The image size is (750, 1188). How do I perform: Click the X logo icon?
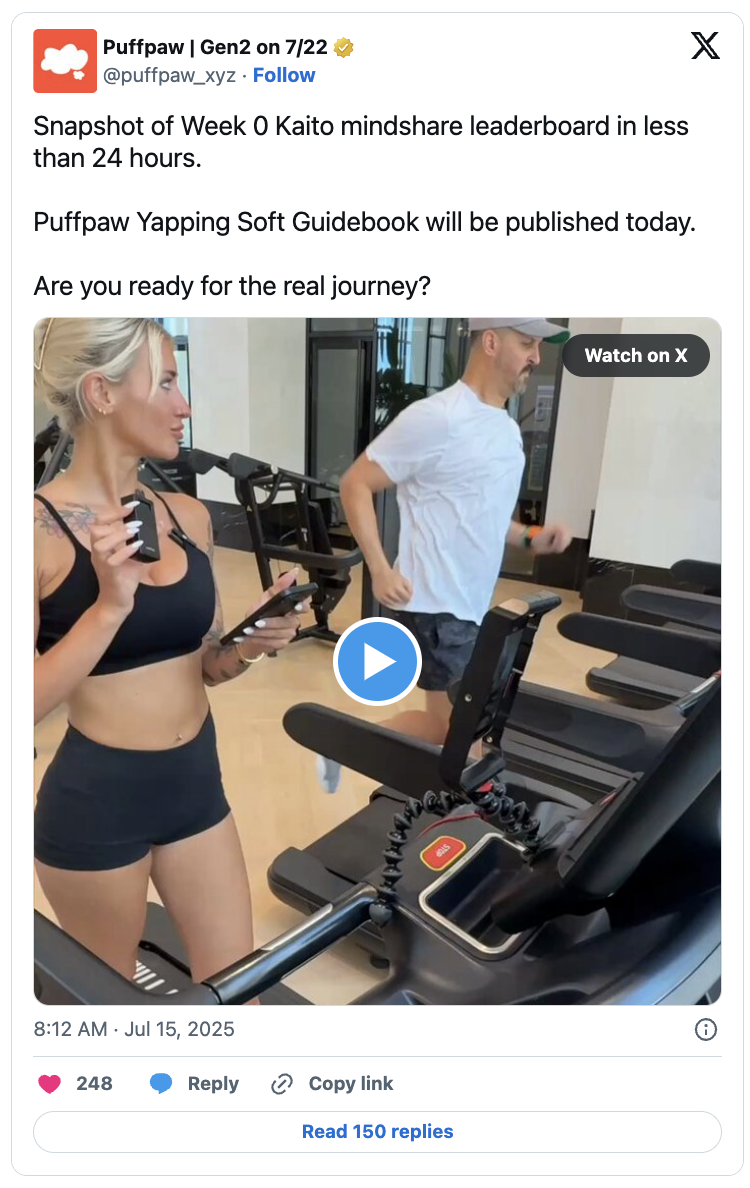click(x=705, y=46)
